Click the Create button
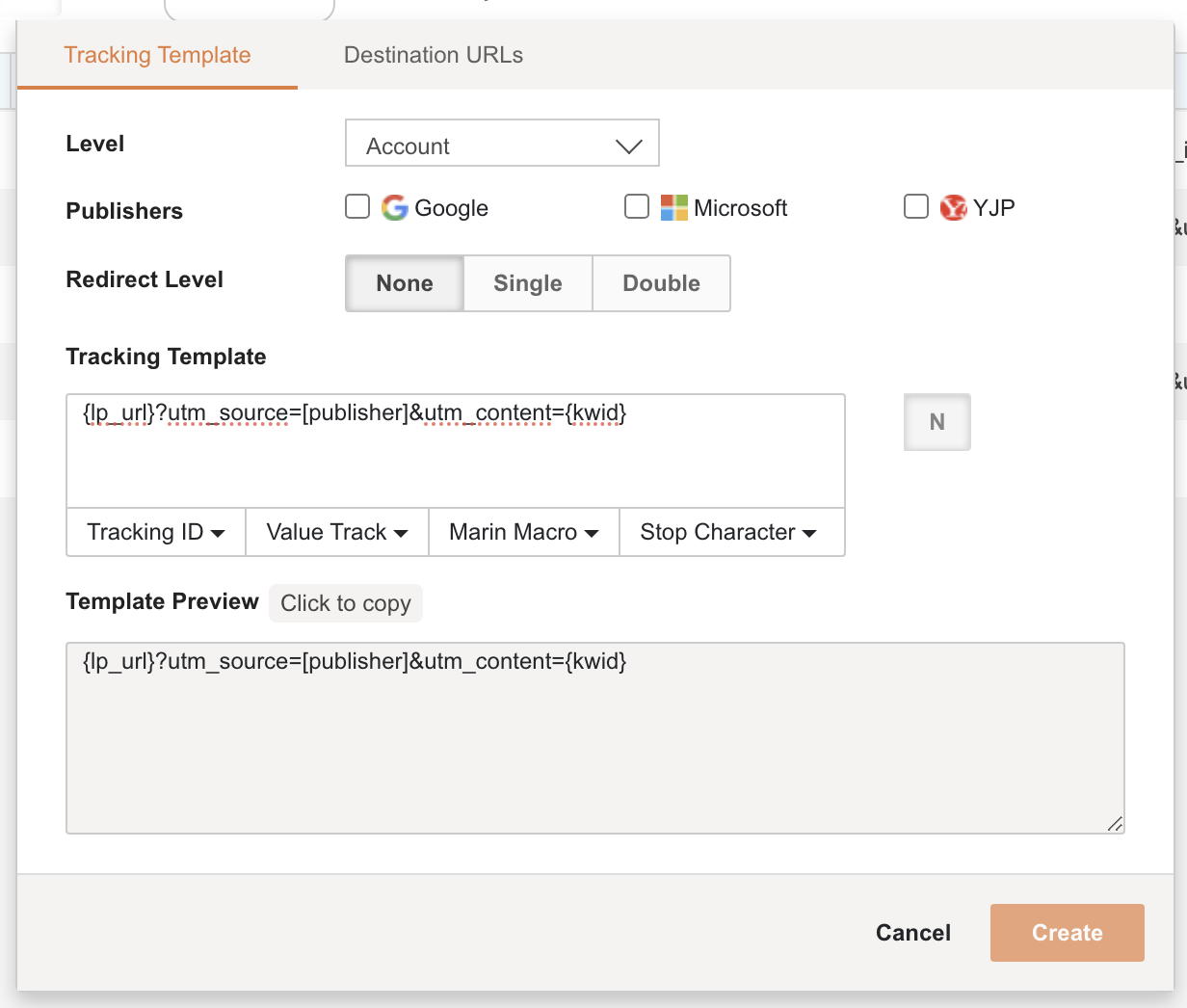The height and width of the screenshot is (1008, 1187). (1067, 932)
